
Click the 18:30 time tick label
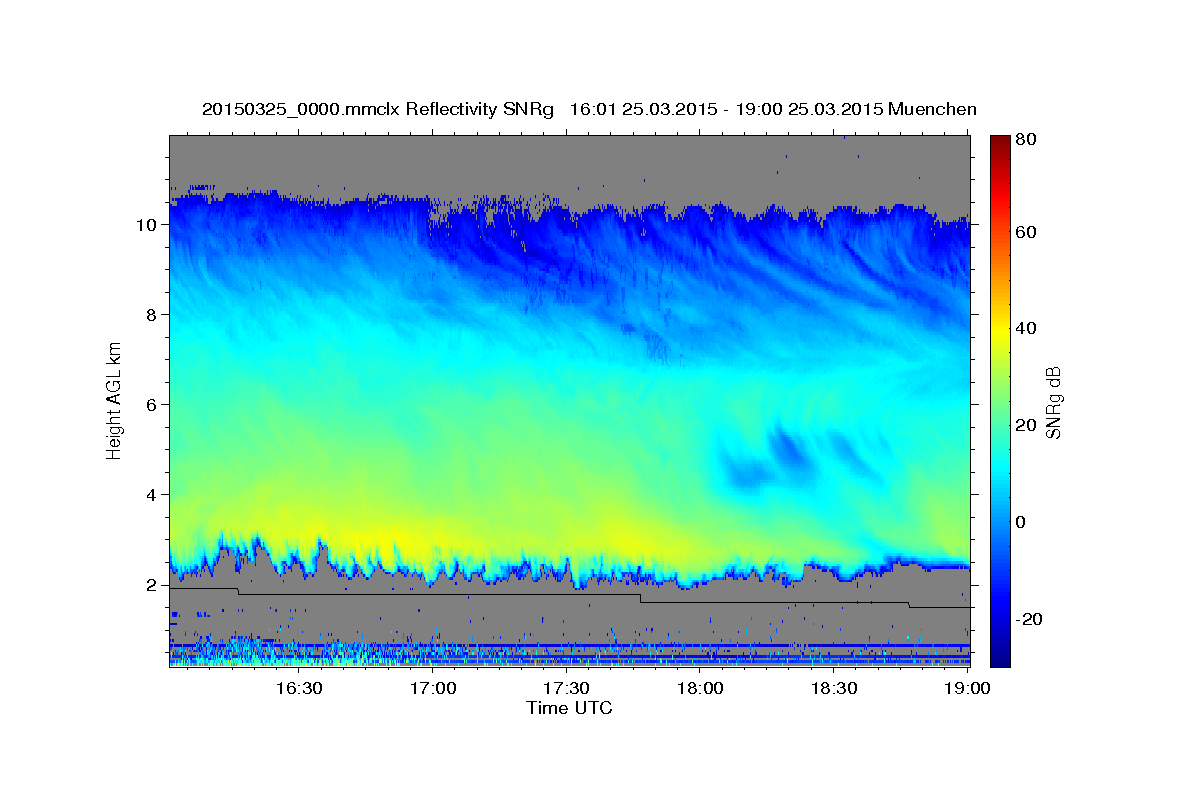tap(834, 689)
